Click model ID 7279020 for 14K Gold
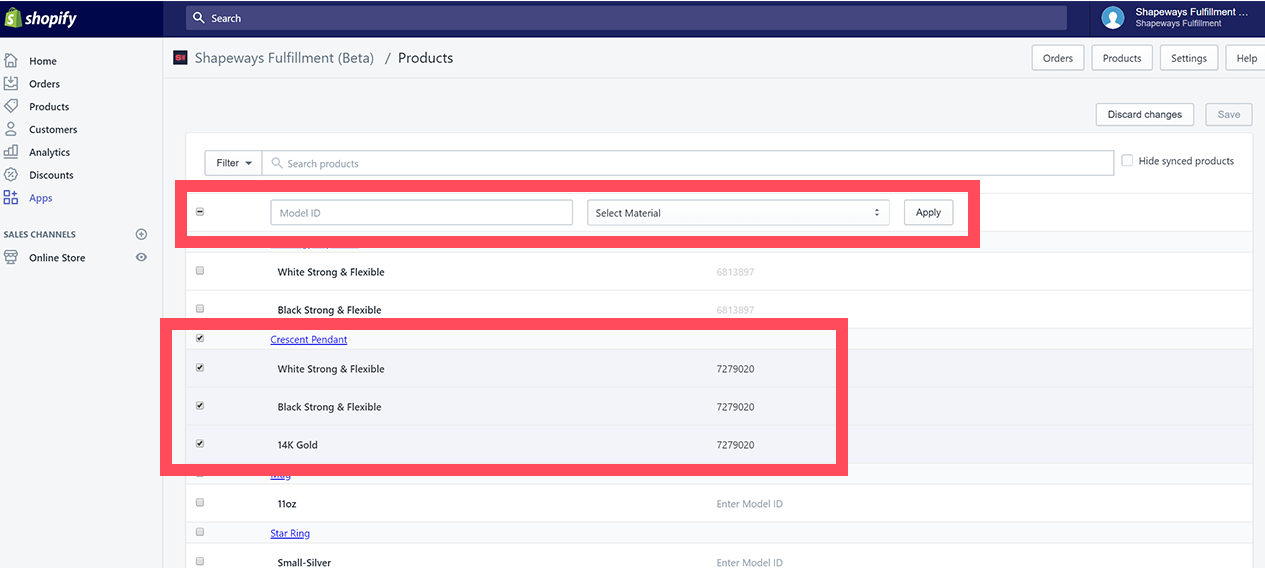 click(735, 445)
